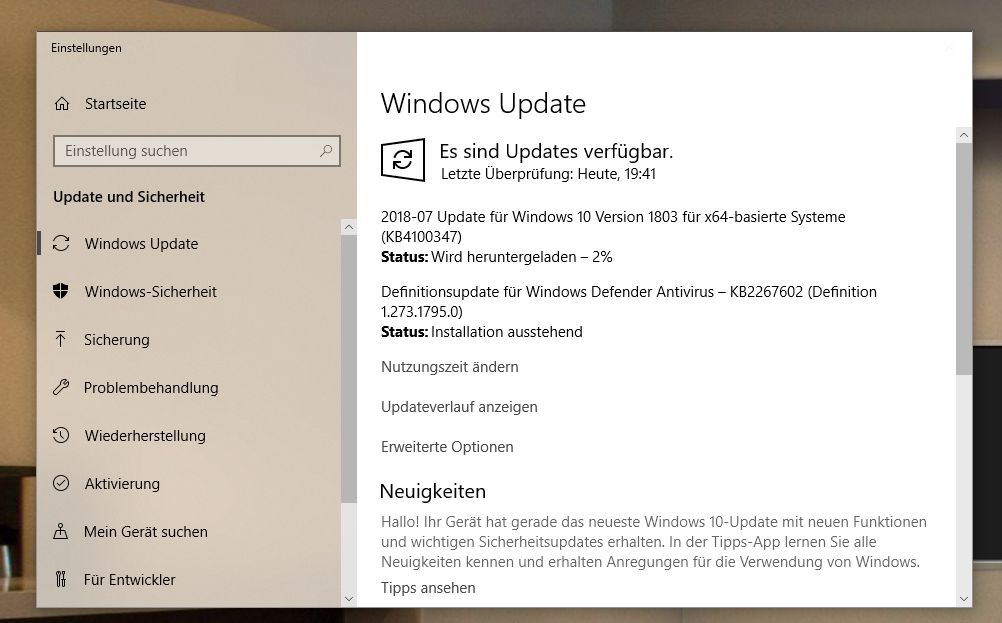The image size is (1002, 623).
Task: Click the Tipps ansehen link
Action: pos(428,588)
